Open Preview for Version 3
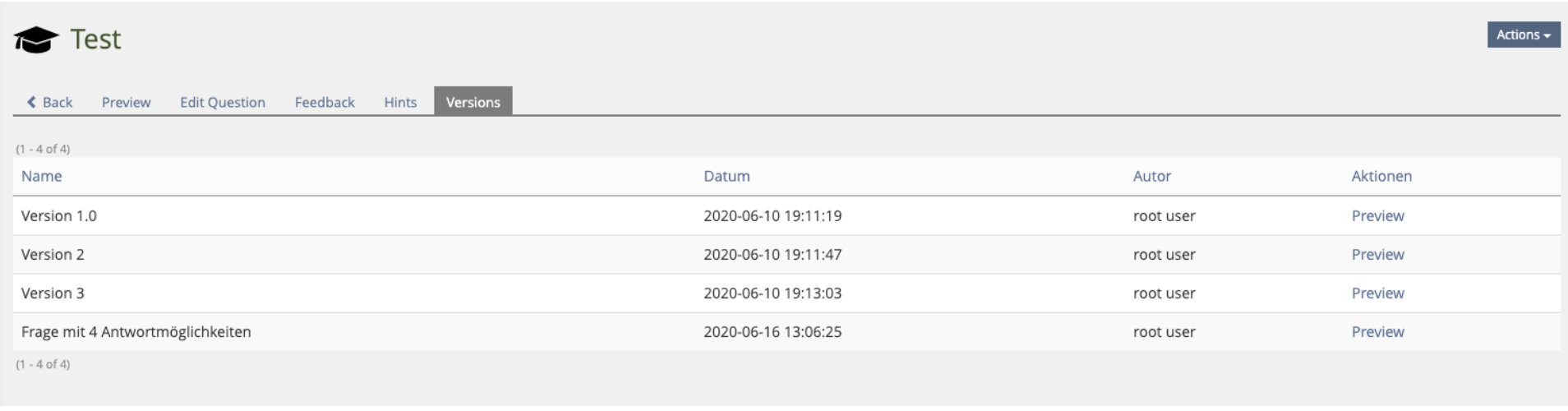This screenshot has height=411, width=1568. [x=1377, y=293]
